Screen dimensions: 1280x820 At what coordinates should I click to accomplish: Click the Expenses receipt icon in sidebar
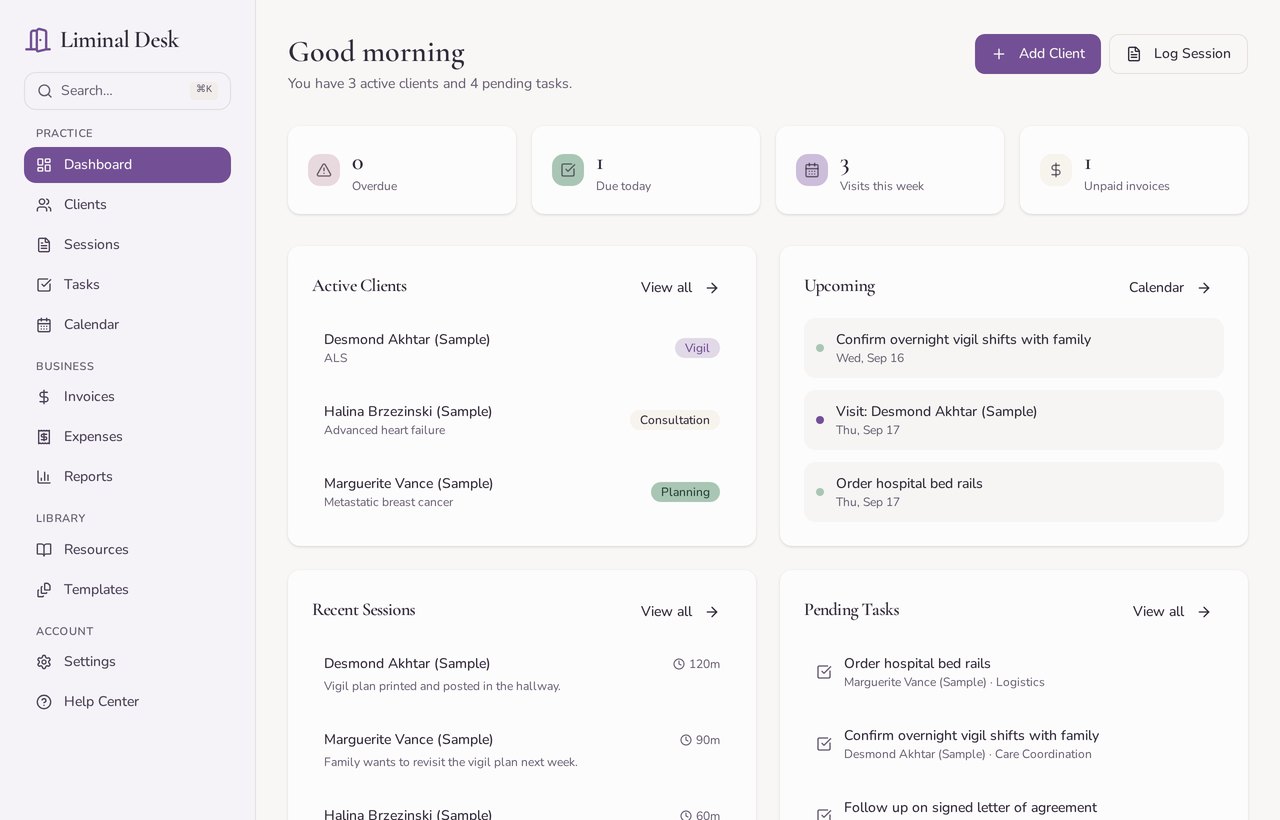[44, 437]
